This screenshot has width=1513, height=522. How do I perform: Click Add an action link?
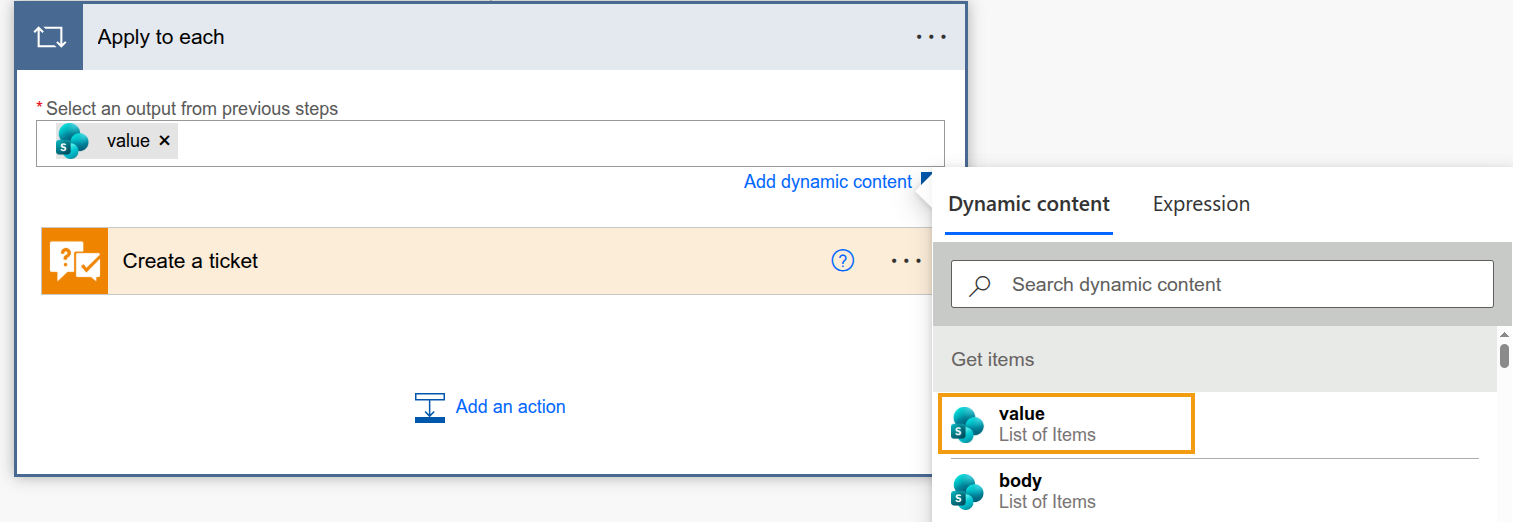[x=511, y=407]
